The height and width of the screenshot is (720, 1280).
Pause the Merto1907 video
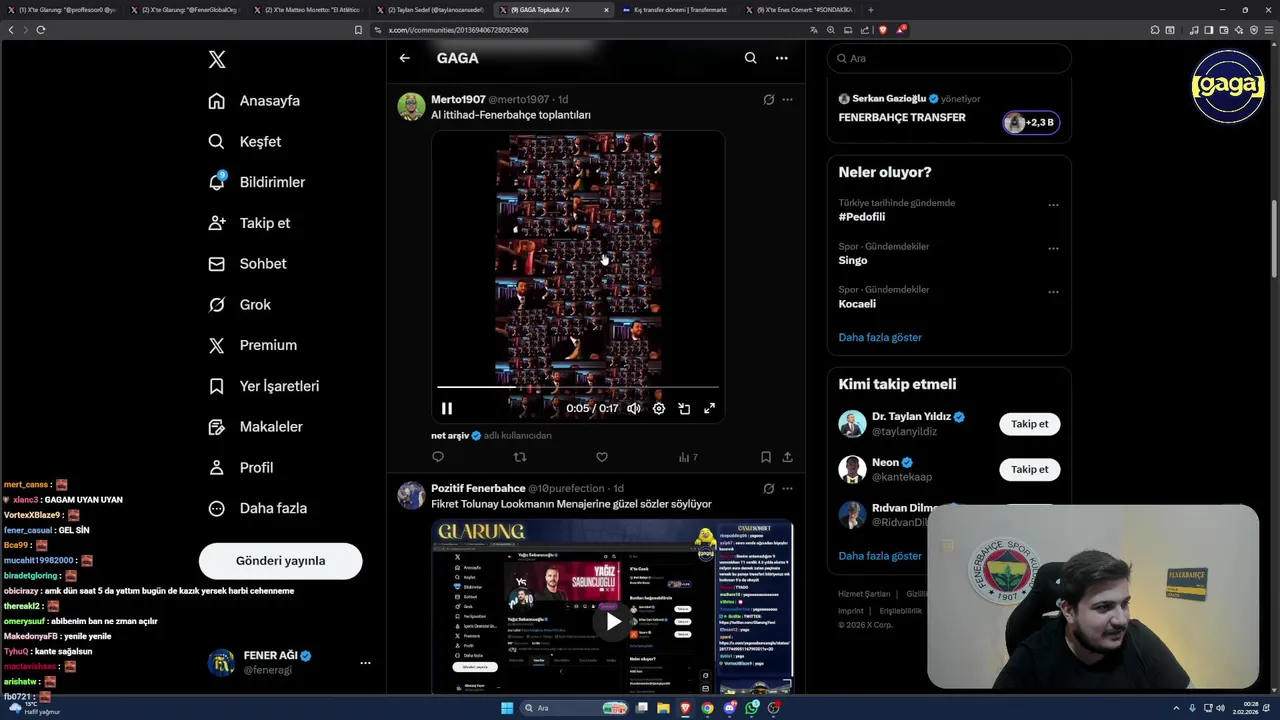point(447,408)
